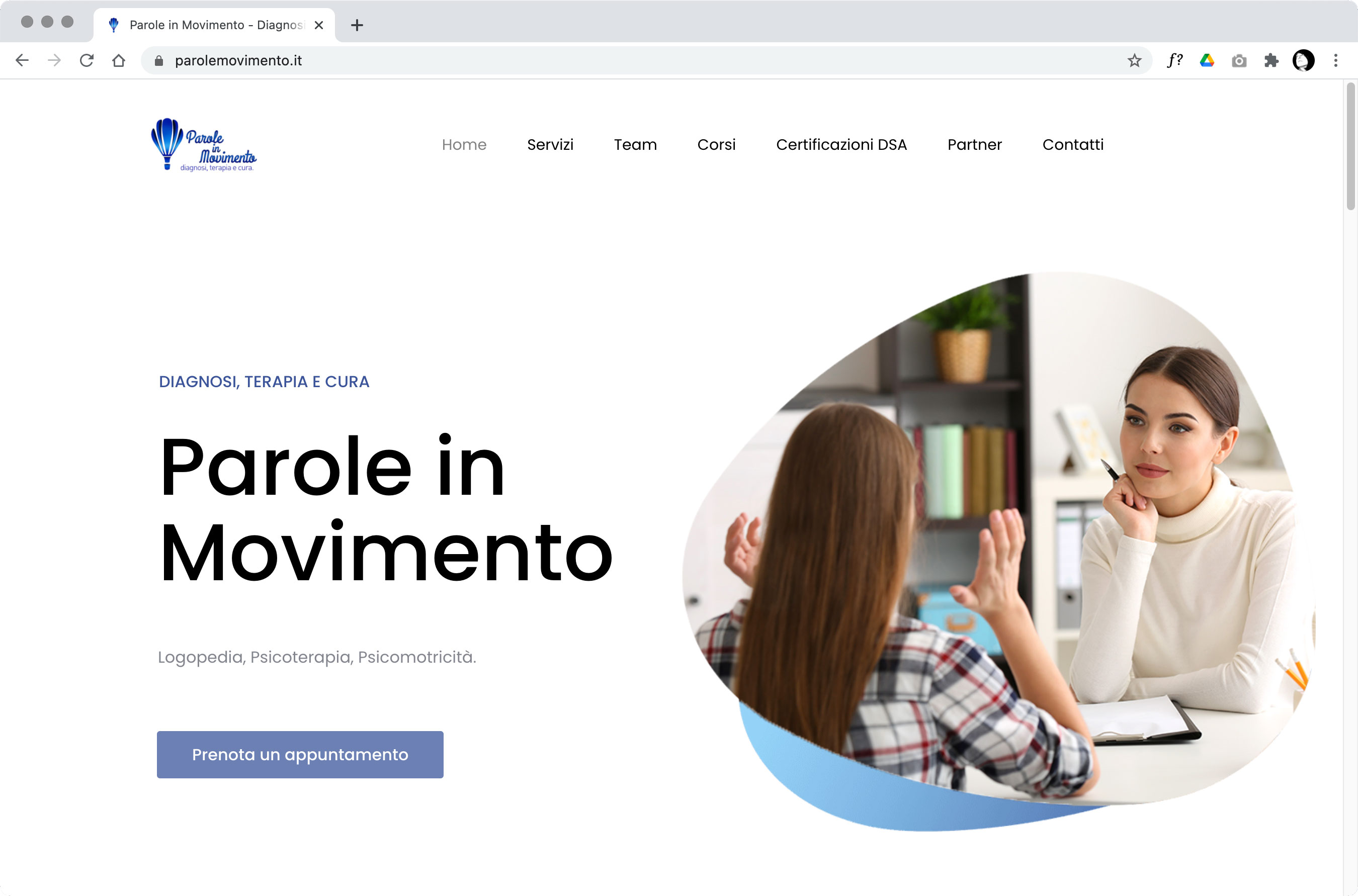The width and height of the screenshot is (1358, 896).
Task: Open Certificazioni DSA navigation link
Action: (x=841, y=145)
